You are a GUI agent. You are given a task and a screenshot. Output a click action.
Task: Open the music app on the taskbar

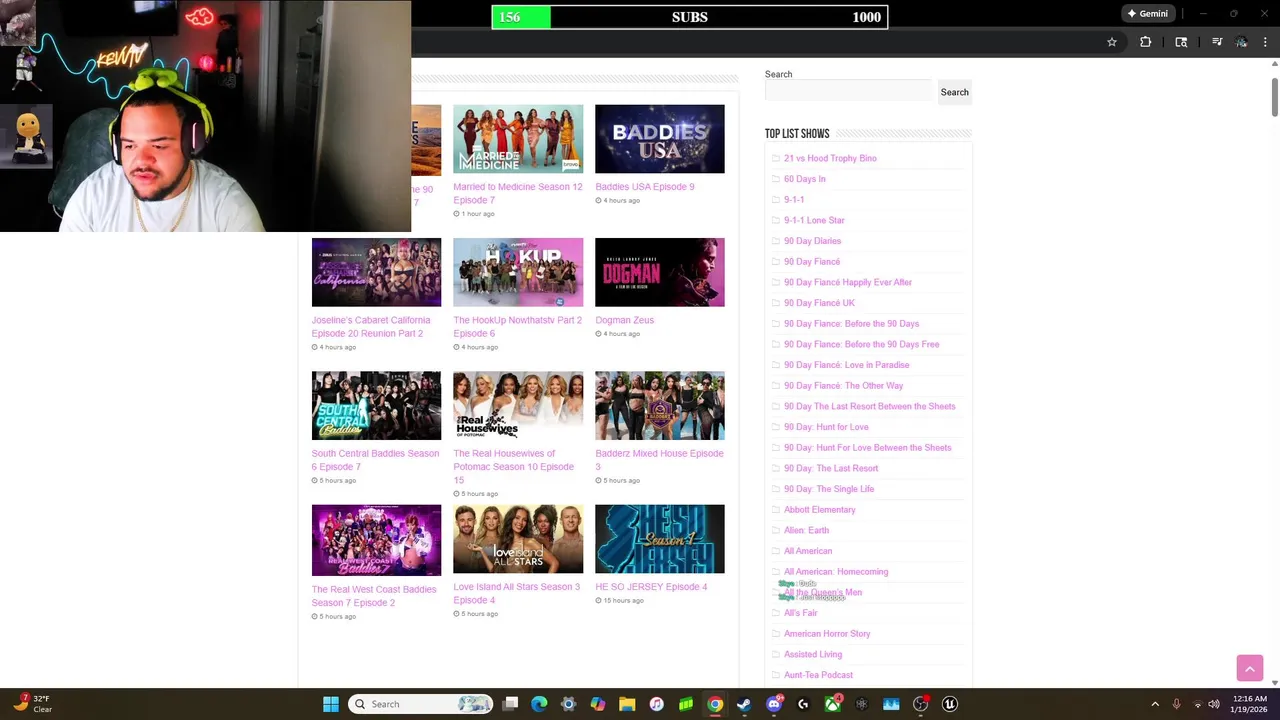click(656, 704)
